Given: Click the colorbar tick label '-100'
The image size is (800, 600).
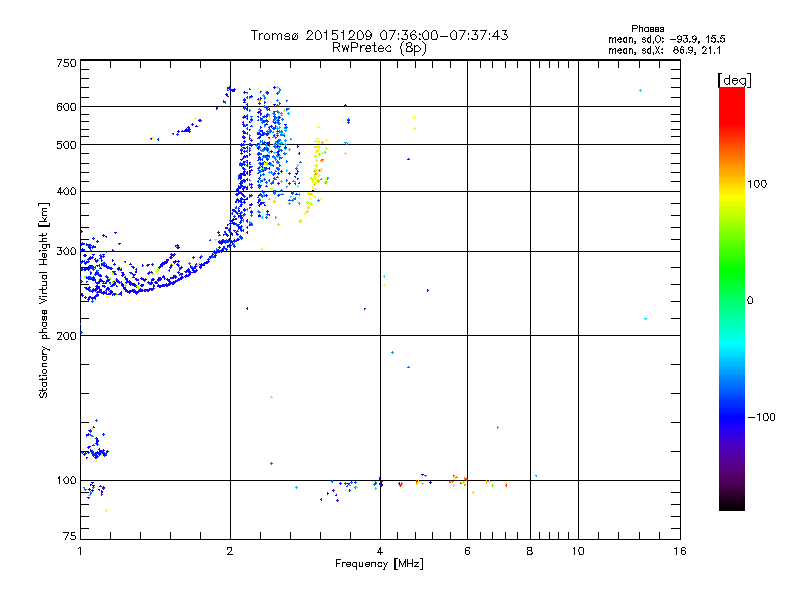Looking at the screenshot, I should click(x=762, y=417).
